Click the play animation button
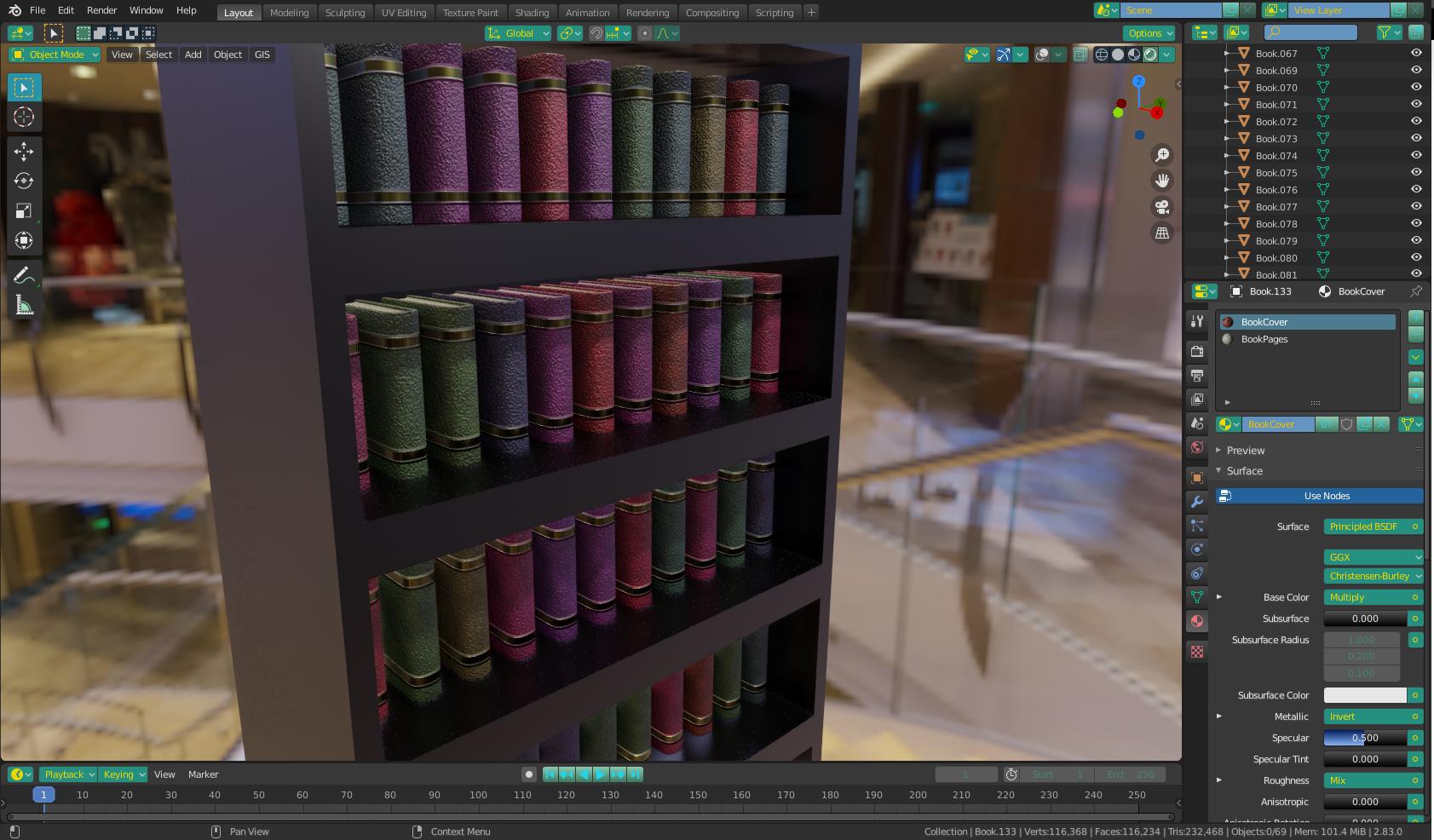This screenshot has height=840, width=1434. 601,774
